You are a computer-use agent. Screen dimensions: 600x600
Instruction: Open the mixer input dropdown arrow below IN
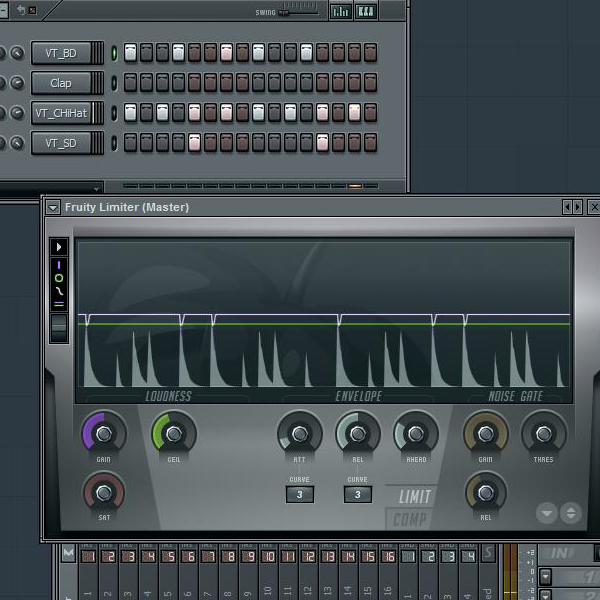click(545, 576)
